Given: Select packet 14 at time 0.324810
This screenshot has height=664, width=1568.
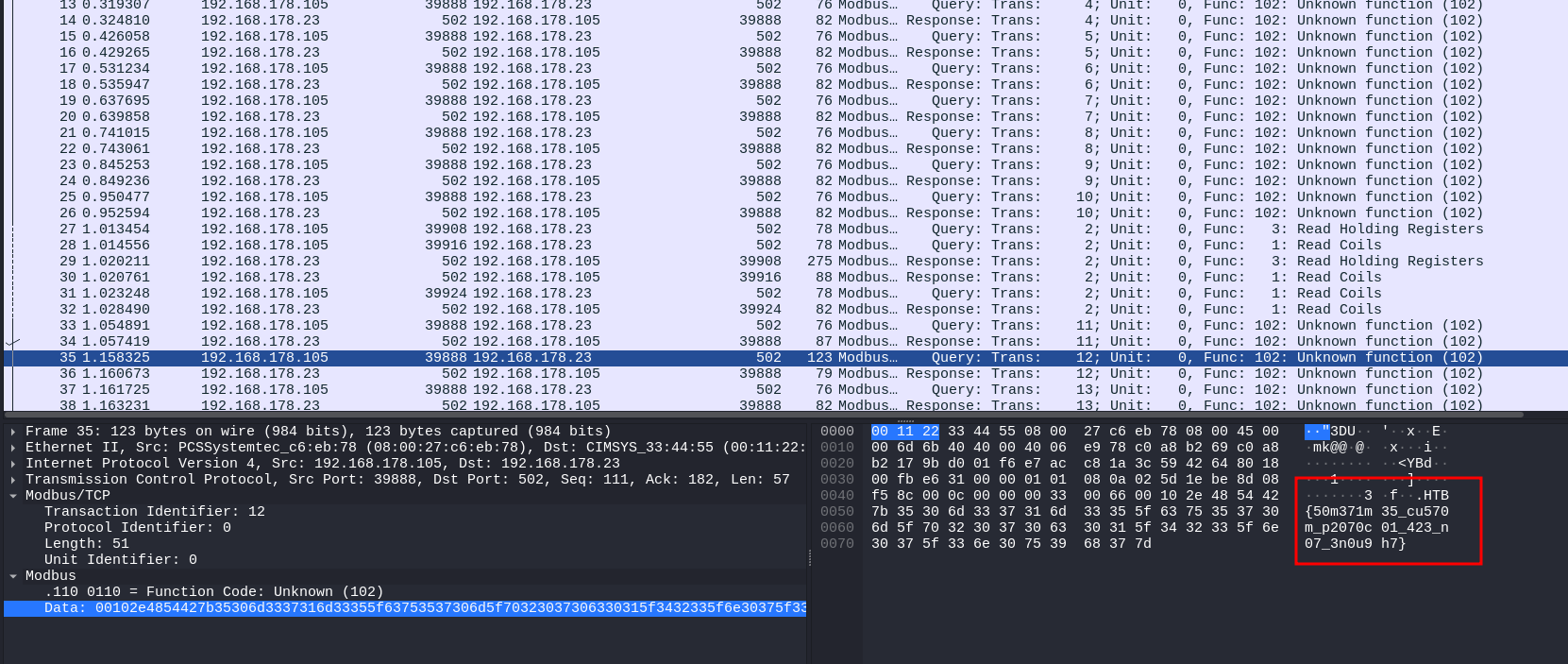Looking at the screenshot, I should click(x=784, y=20).
